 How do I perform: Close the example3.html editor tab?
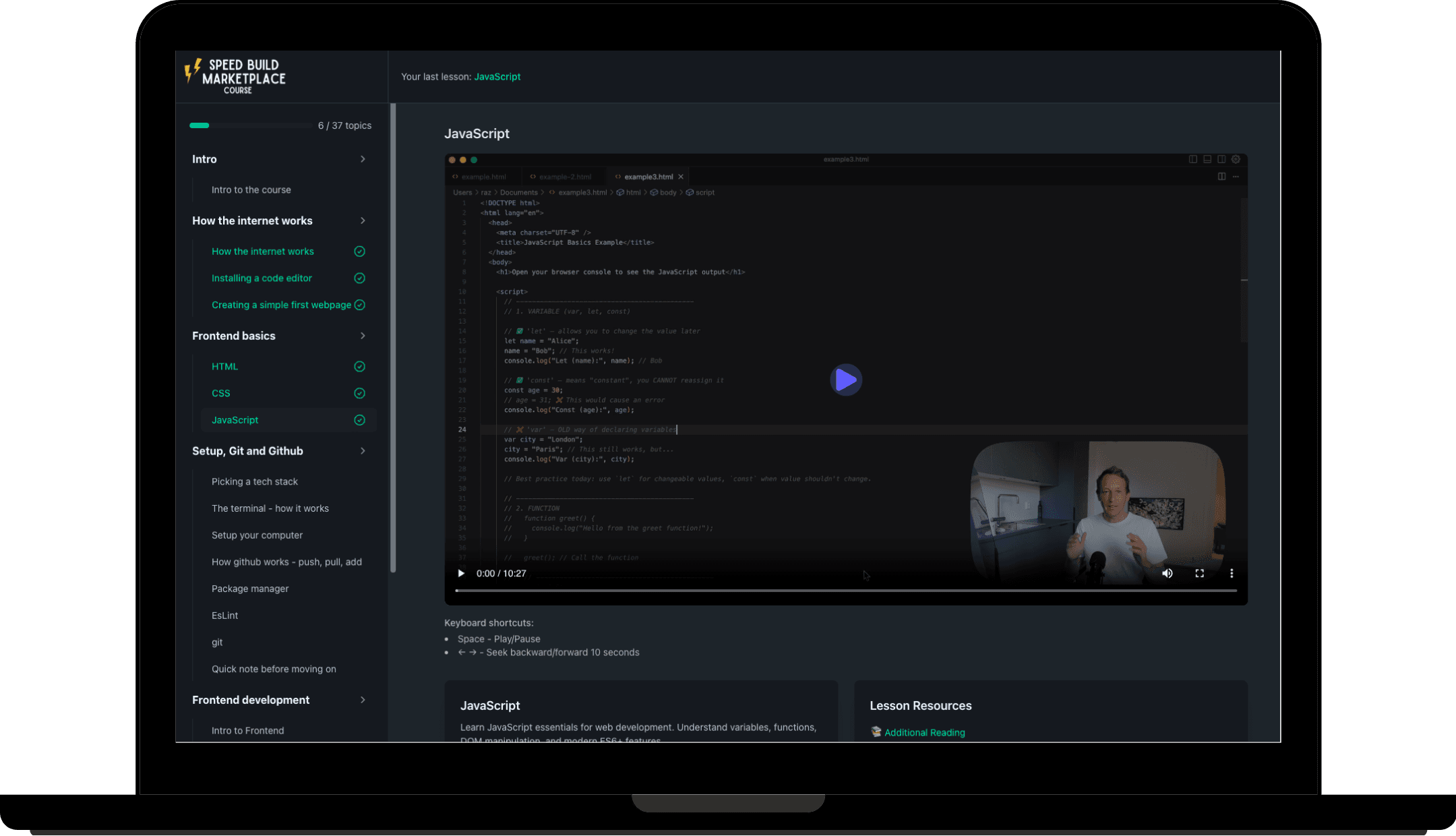[681, 177]
